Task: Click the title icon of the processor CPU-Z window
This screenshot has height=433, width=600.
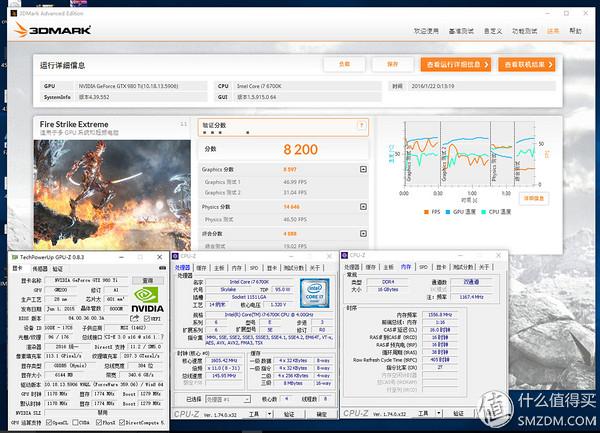Action: (x=175, y=256)
